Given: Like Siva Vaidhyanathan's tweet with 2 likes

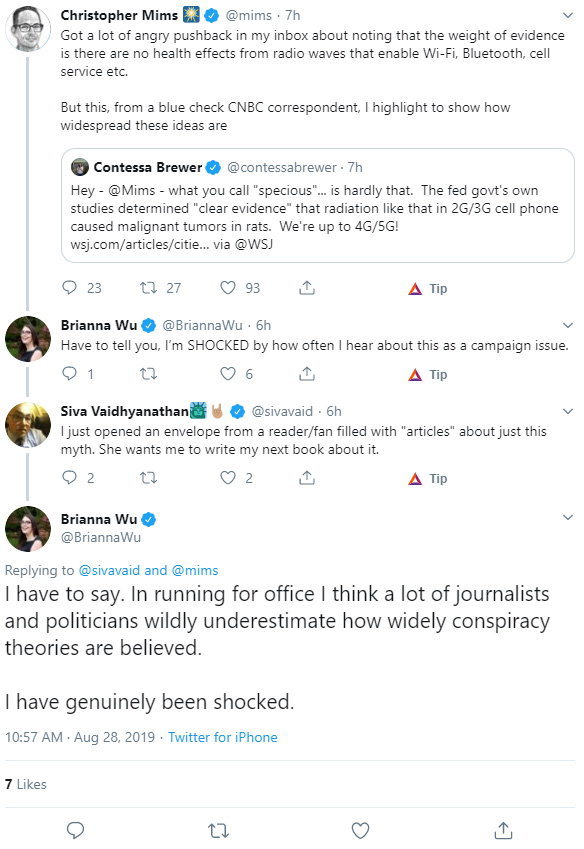Looking at the screenshot, I should tap(228, 478).
